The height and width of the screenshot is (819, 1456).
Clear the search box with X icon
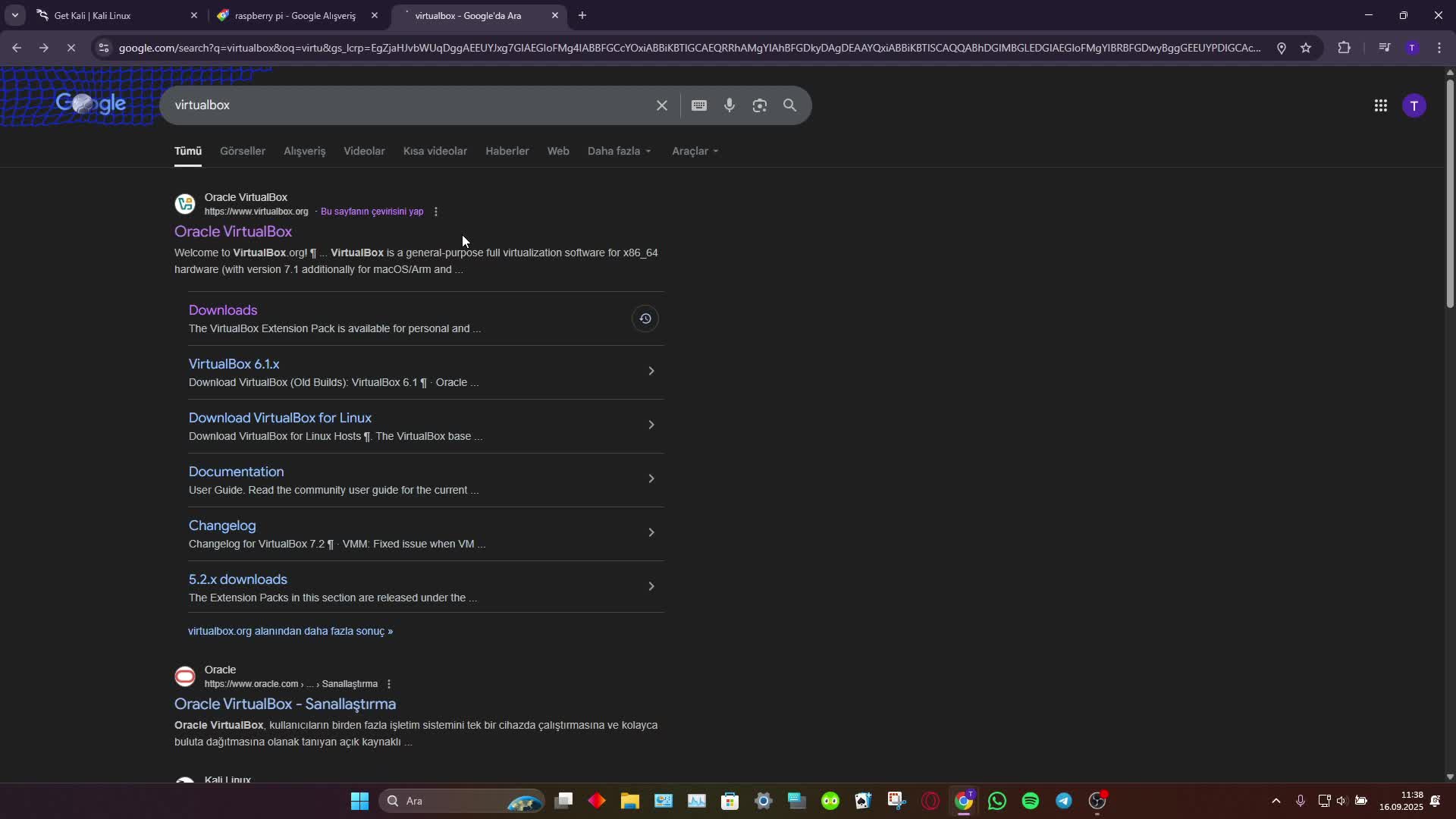coord(661,105)
